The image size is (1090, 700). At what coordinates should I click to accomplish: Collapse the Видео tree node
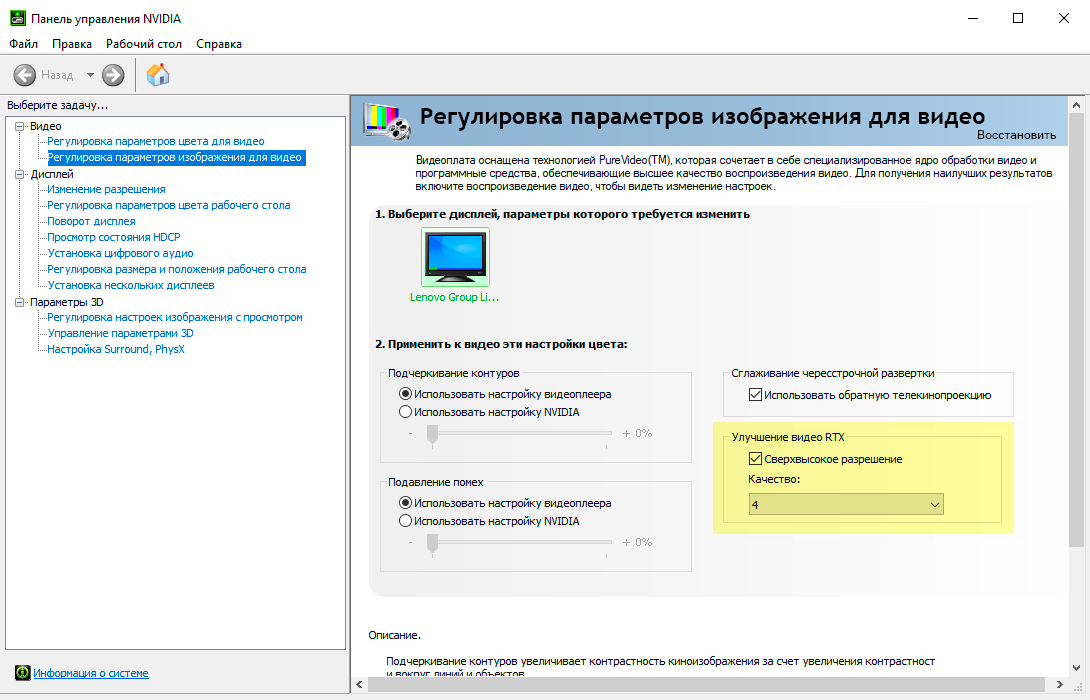tap(19, 126)
